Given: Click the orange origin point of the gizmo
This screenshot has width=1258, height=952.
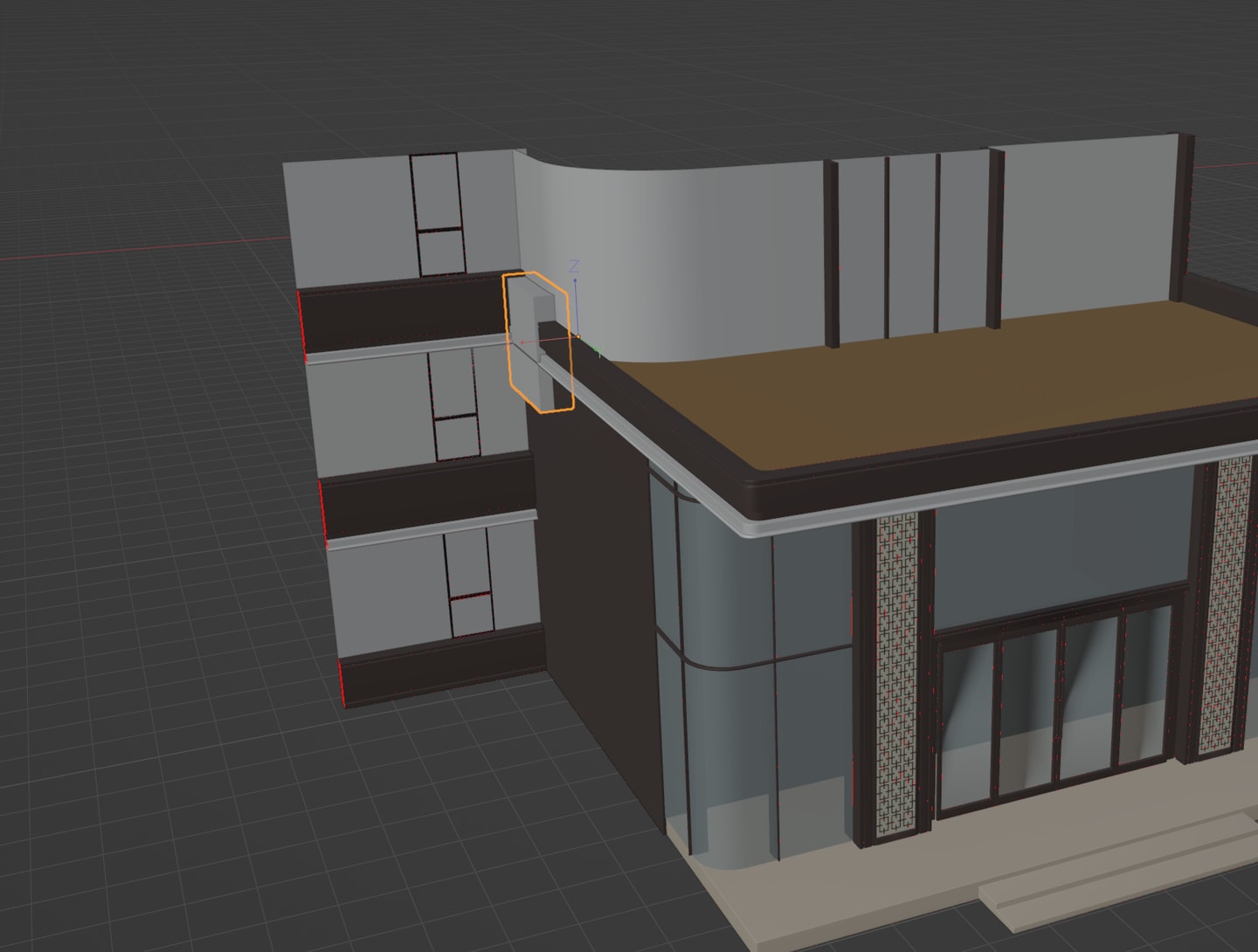Looking at the screenshot, I should tap(577, 336).
